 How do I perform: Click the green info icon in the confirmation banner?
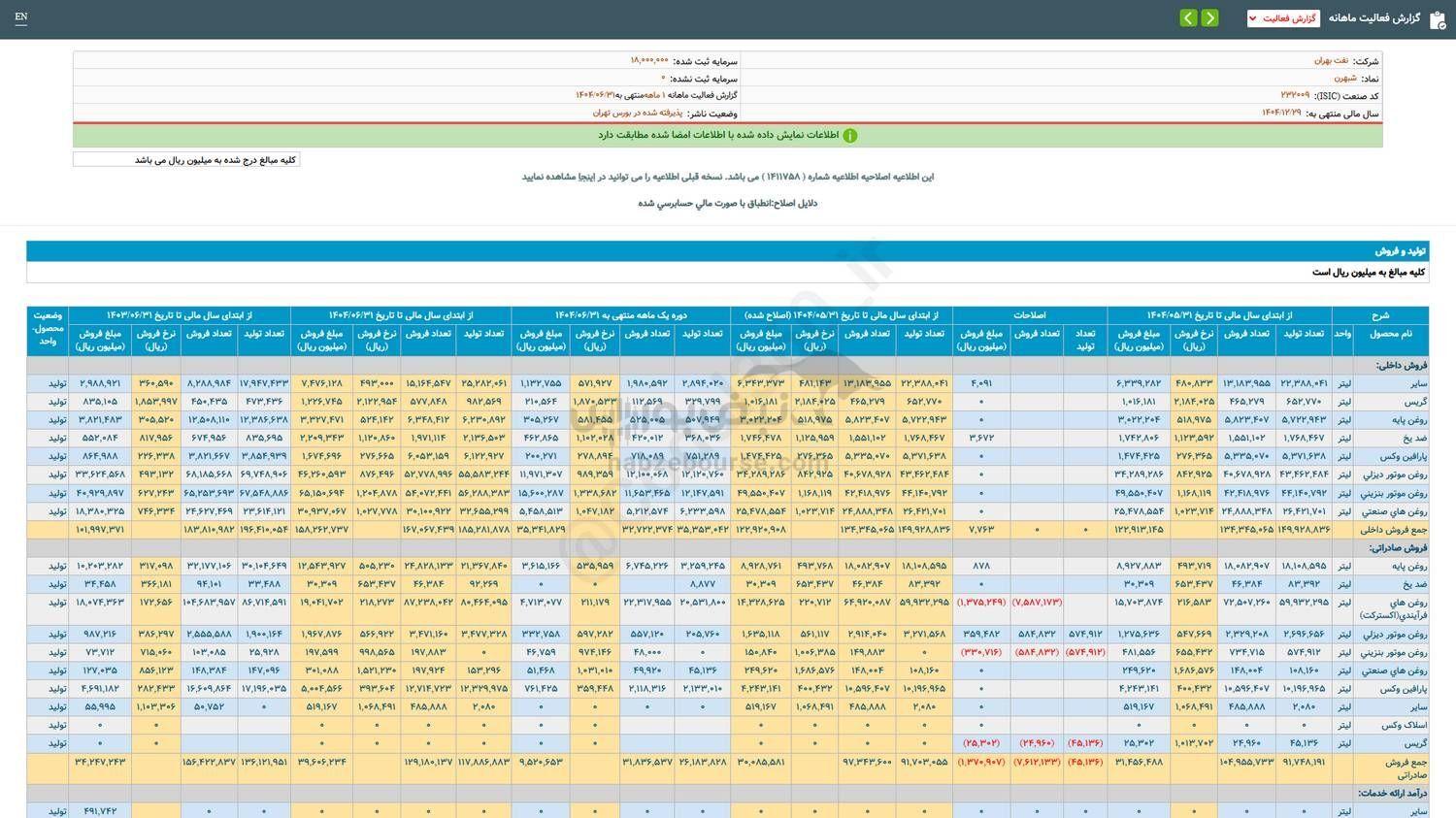point(849,135)
